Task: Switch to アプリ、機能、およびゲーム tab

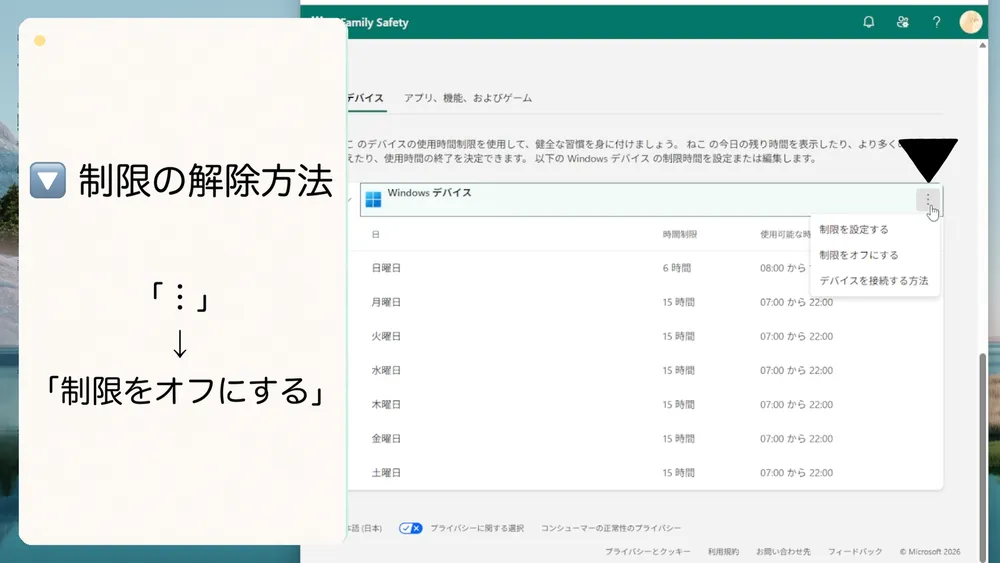Action: 467,98
